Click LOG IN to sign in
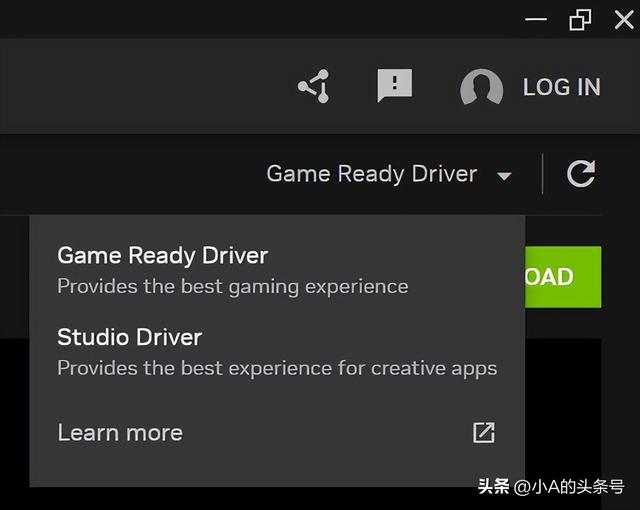The height and width of the screenshot is (510, 640). pos(561,87)
